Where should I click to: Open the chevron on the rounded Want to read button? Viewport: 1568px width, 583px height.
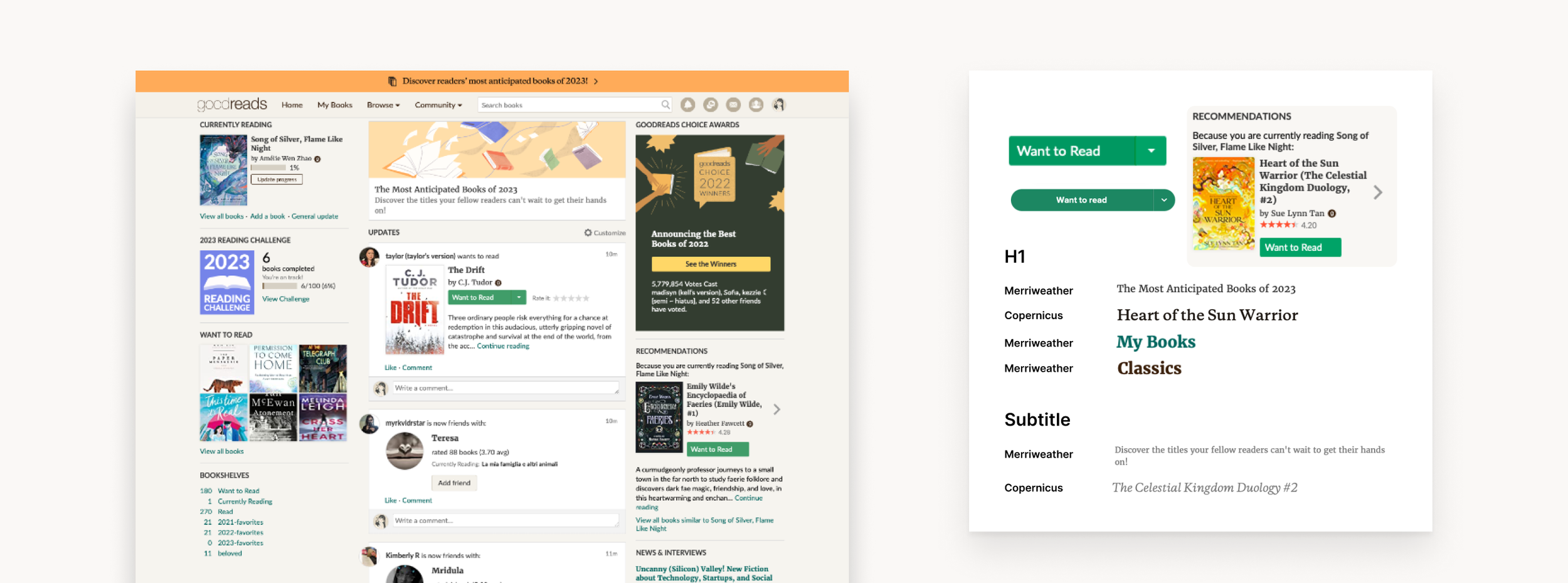(x=1163, y=200)
